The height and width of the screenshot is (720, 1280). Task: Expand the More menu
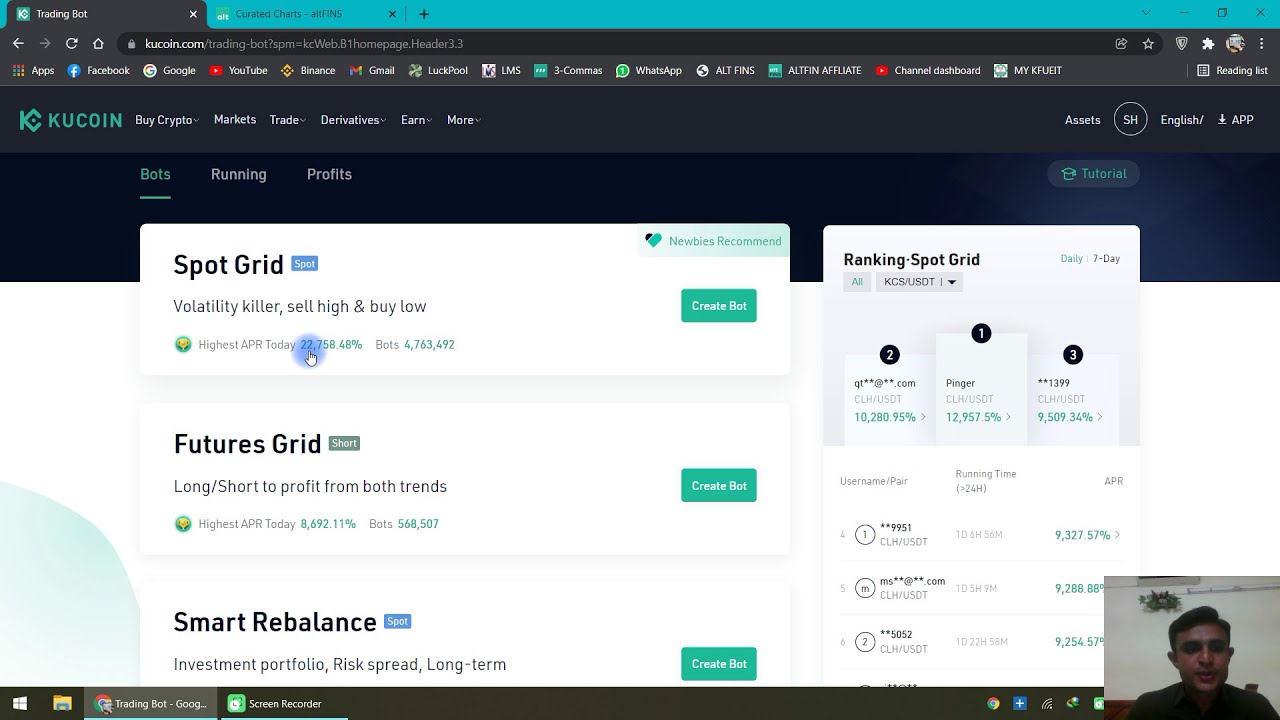coord(463,120)
